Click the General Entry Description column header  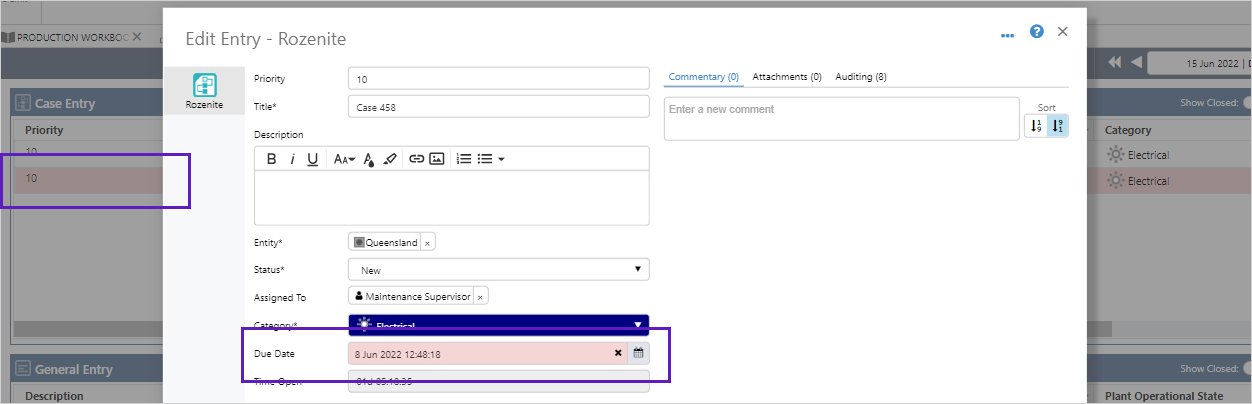click(x=55, y=396)
